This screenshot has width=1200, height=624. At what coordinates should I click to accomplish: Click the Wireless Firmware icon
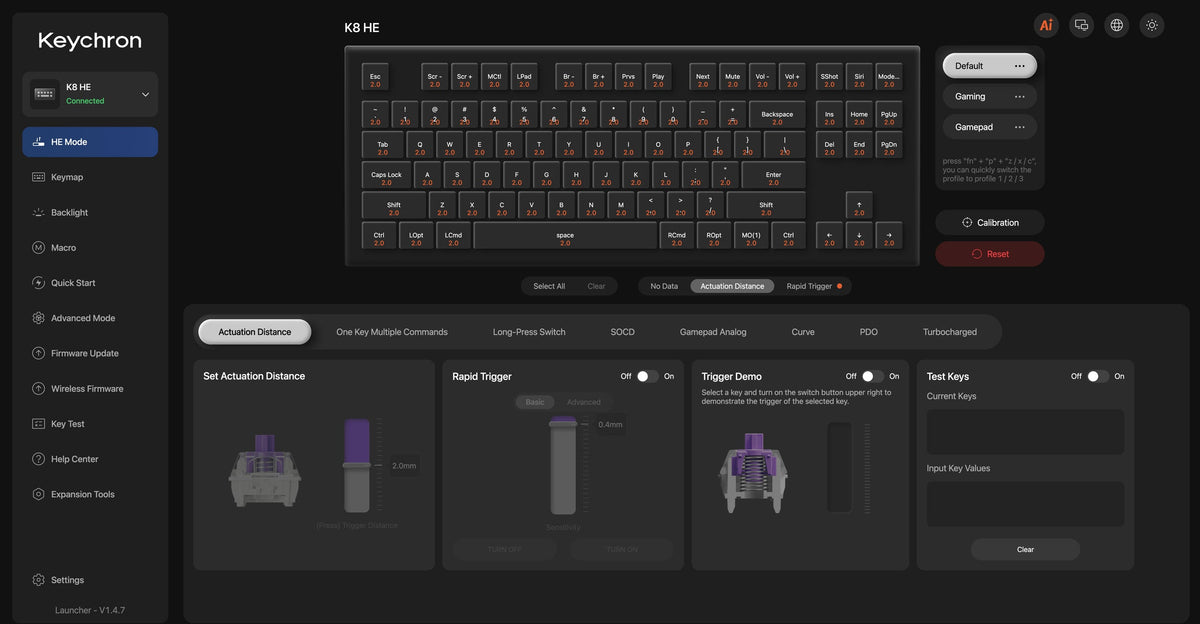click(38, 388)
